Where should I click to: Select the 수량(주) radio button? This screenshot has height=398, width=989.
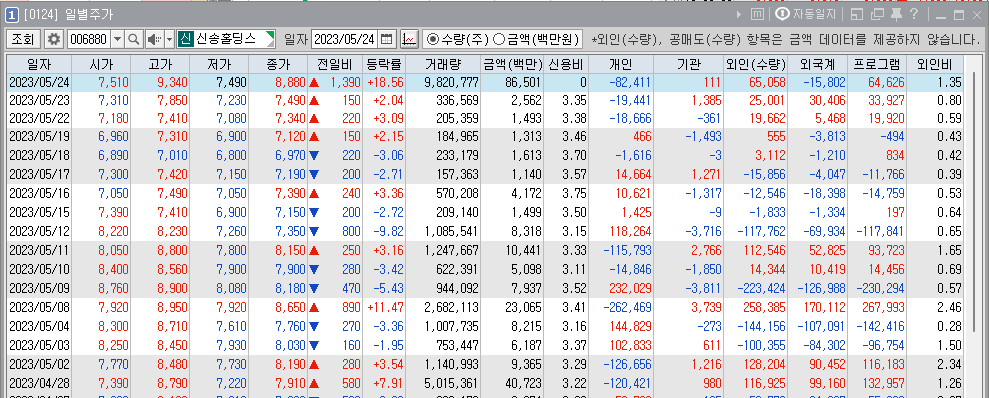[433, 39]
